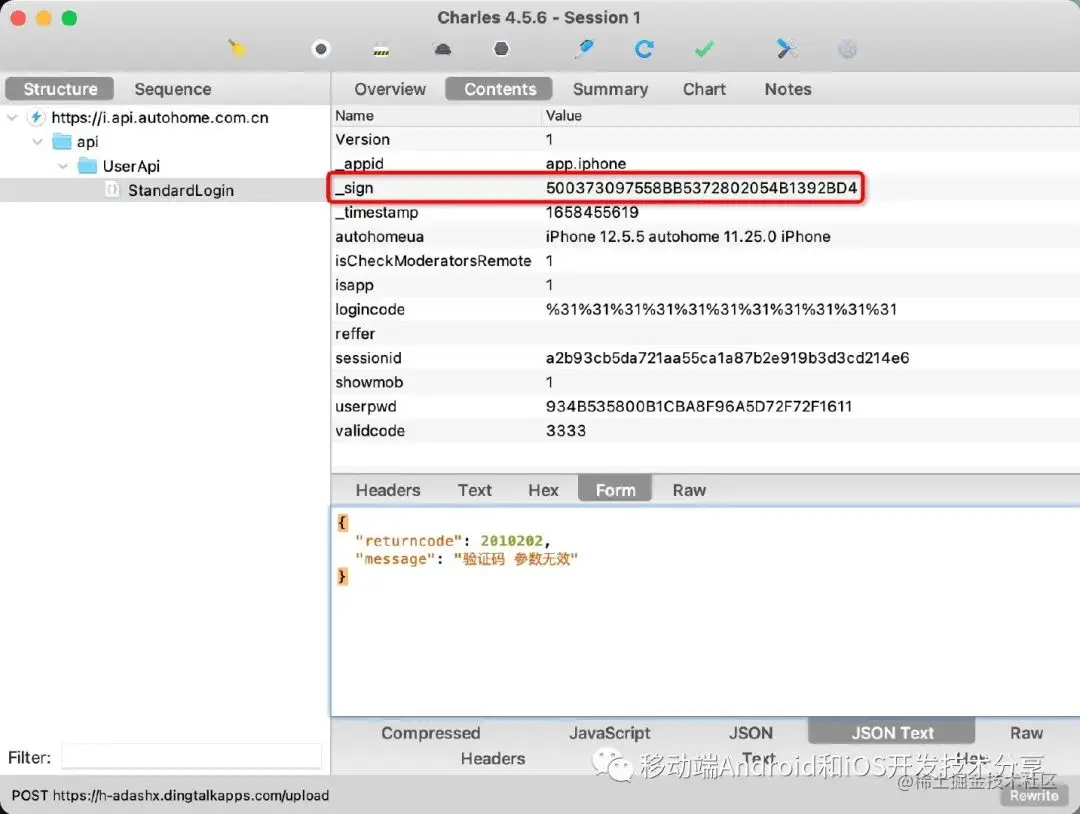
Task: Click the api folder icon
Action: (62, 142)
